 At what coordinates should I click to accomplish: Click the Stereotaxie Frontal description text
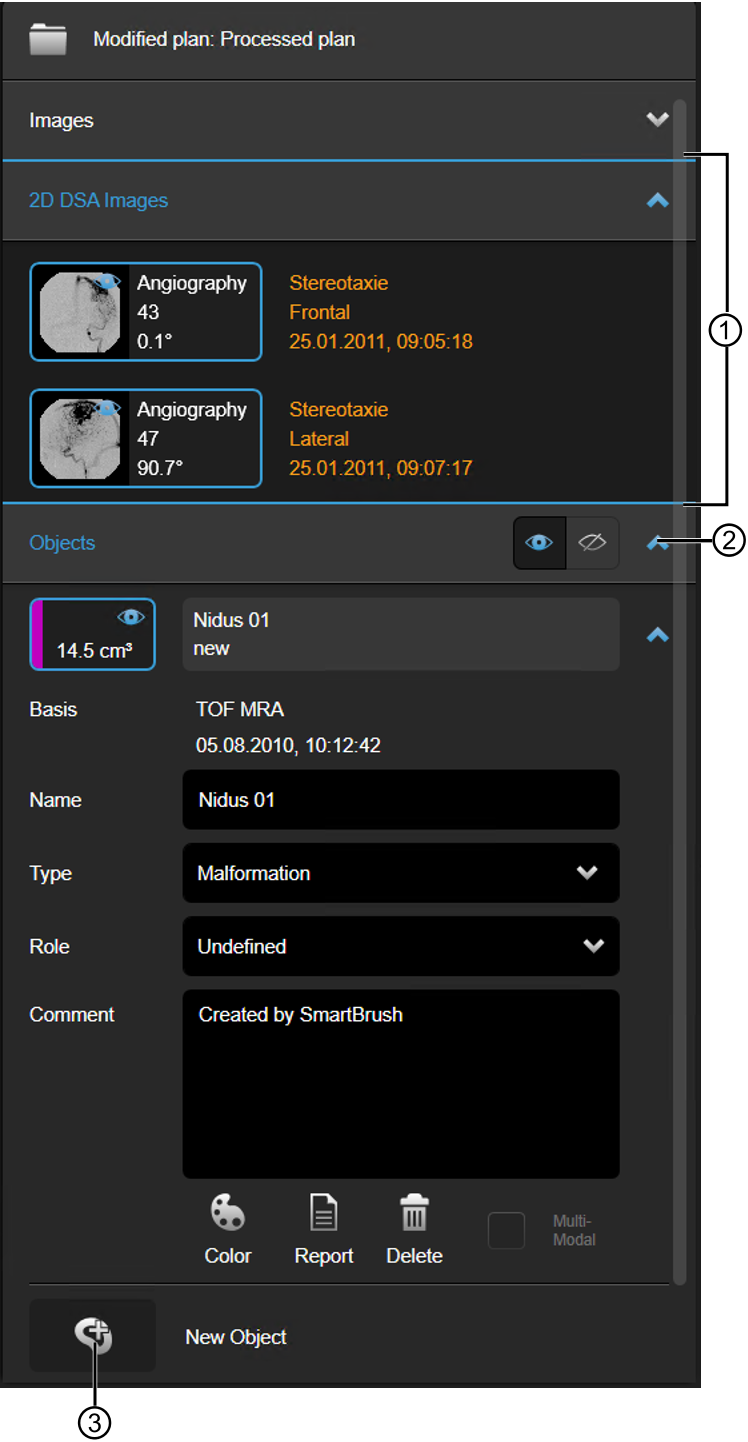click(x=381, y=312)
